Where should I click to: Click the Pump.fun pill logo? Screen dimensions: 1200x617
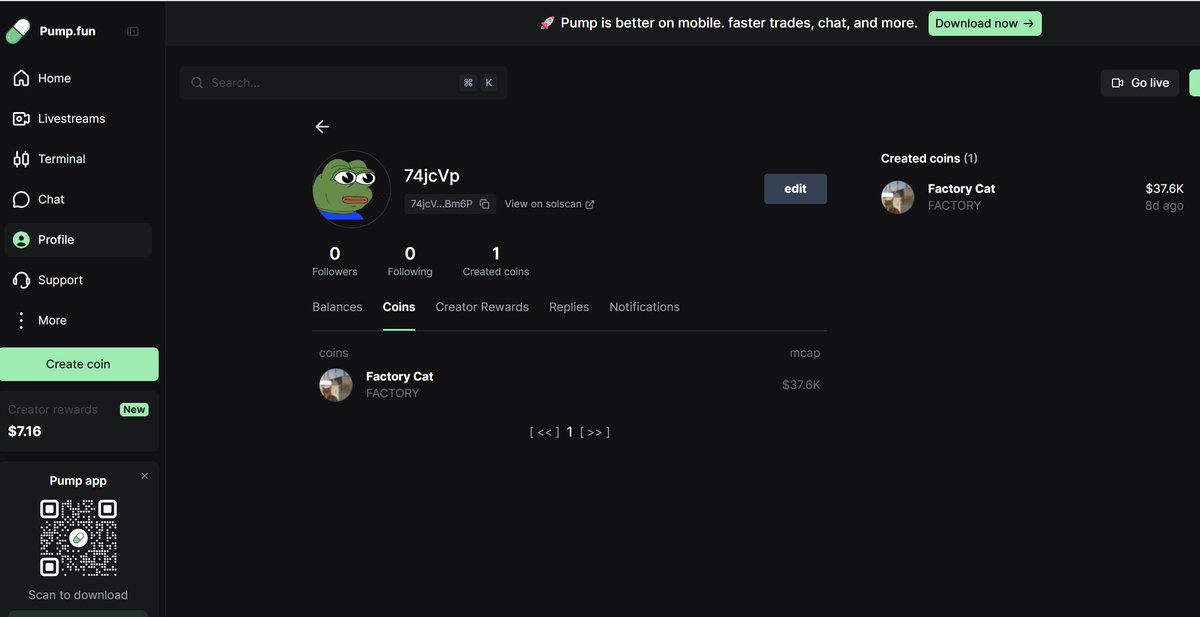click(x=18, y=32)
